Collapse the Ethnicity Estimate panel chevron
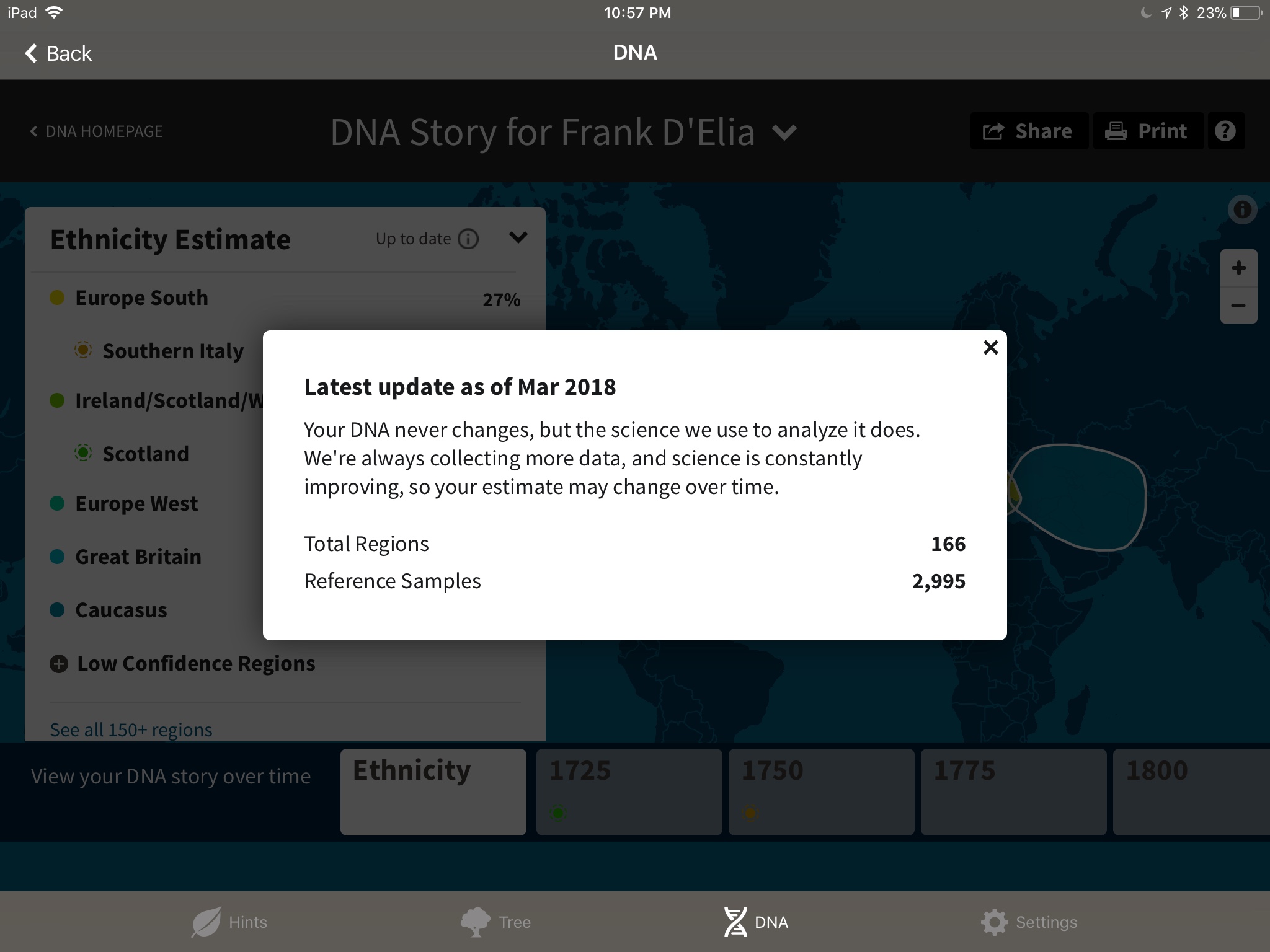The width and height of the screenshot is (1270, 952). coord(518,237)
